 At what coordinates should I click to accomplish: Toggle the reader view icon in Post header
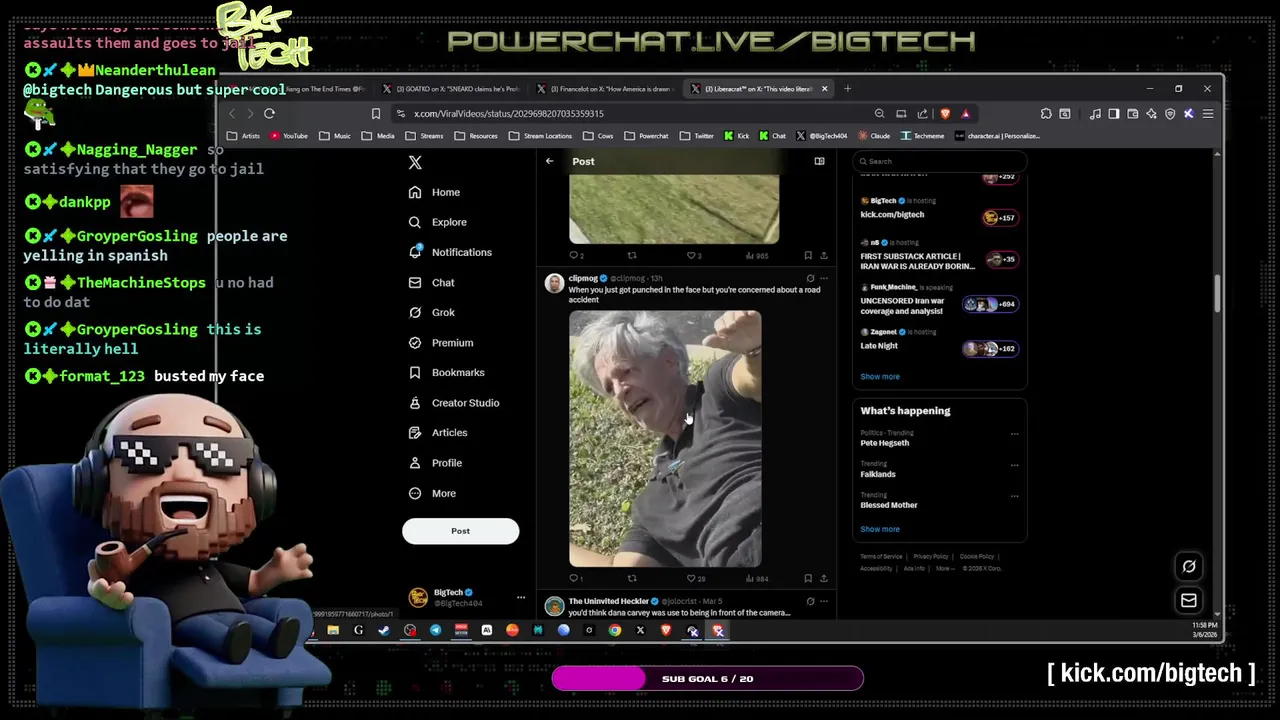(x=819, y=161)
